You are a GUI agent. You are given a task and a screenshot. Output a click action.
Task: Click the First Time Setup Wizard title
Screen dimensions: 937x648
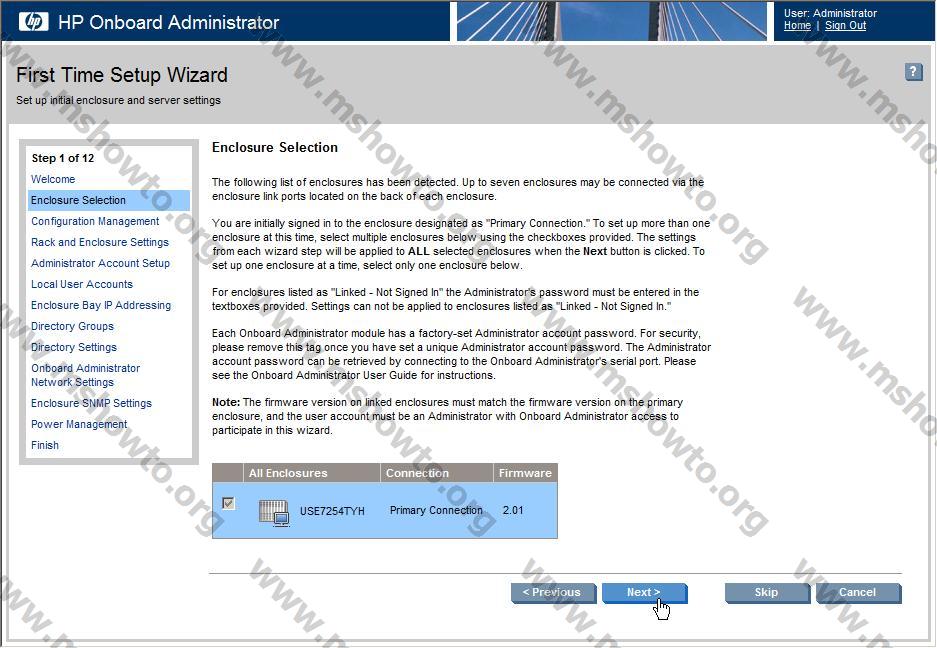122,75
